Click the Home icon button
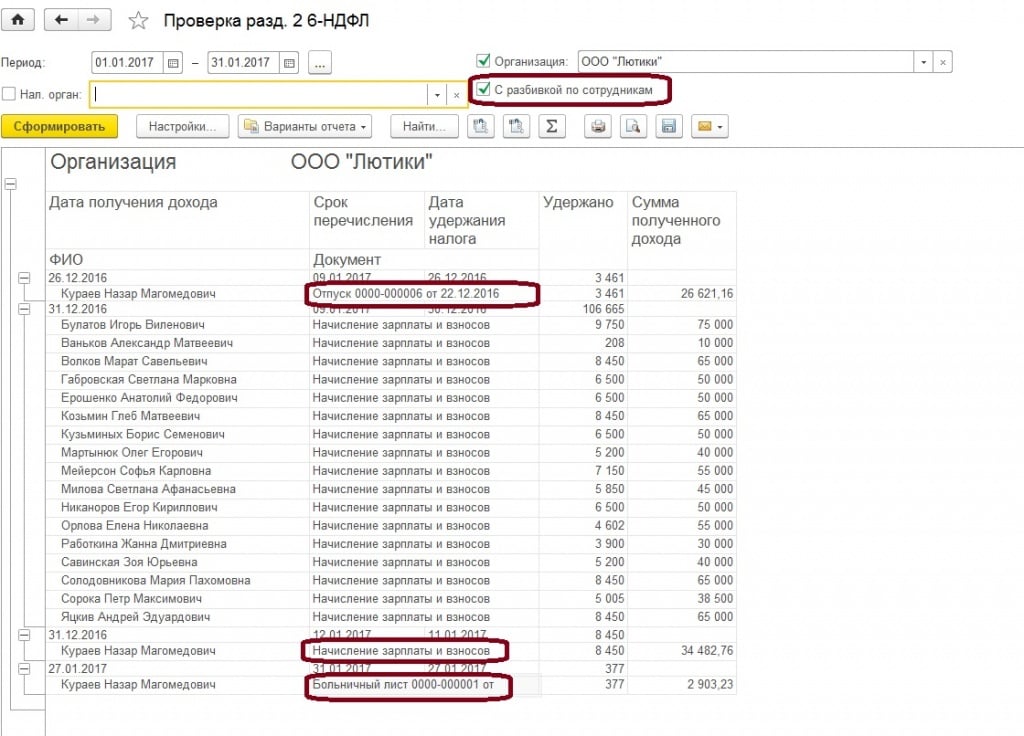Image resolution: width=1024 pixels, height=736 pixels. [x=19, y=20]
